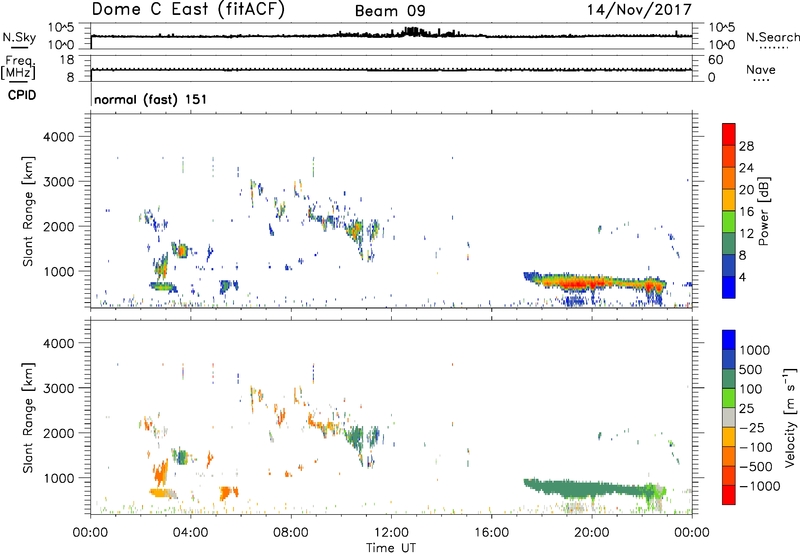800x554 pixels.
Task: Click the '12:00' time axis label
Action: pos(391,533)
